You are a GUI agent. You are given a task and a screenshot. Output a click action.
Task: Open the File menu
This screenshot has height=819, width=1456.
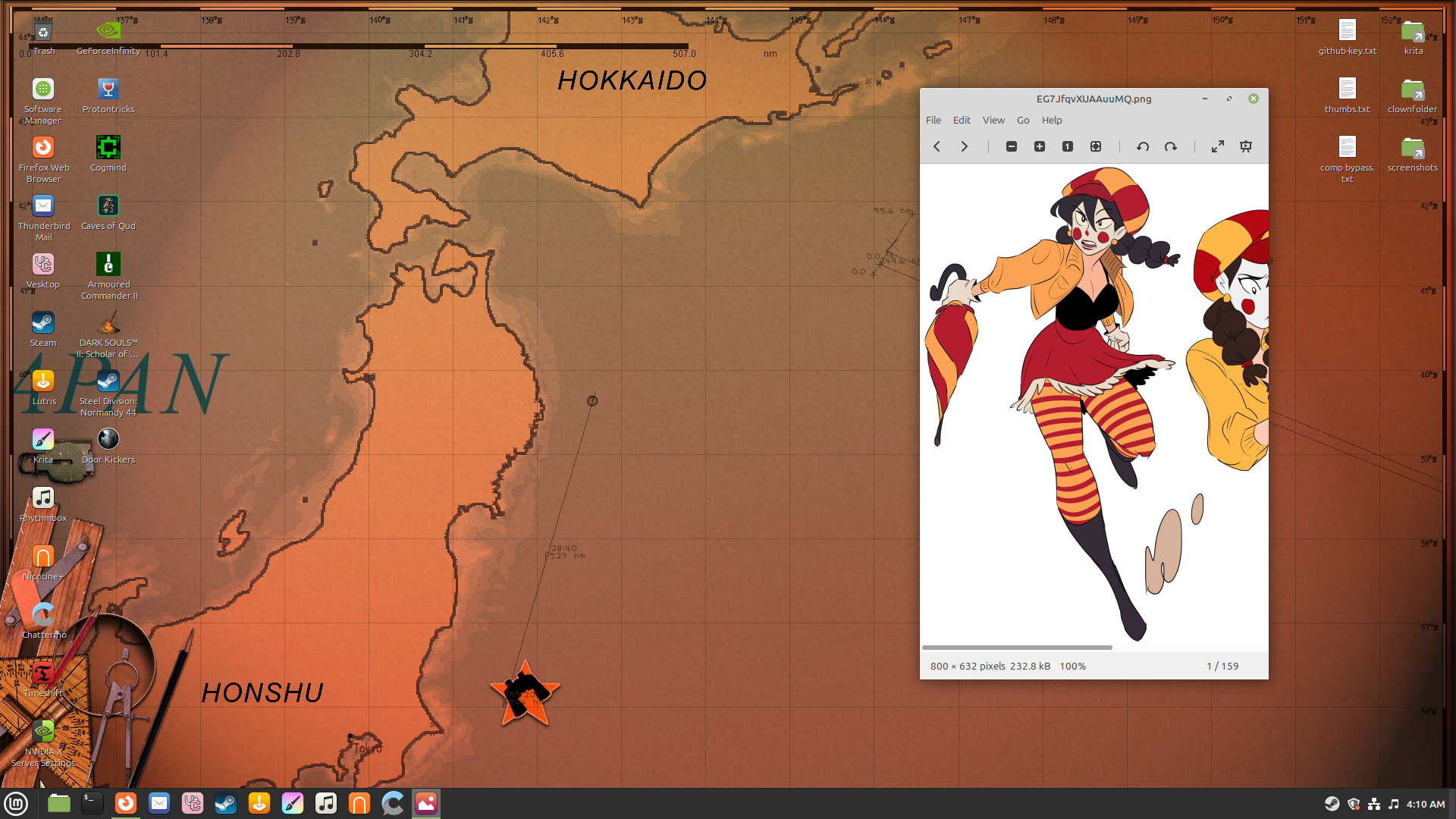pos(934,120)
